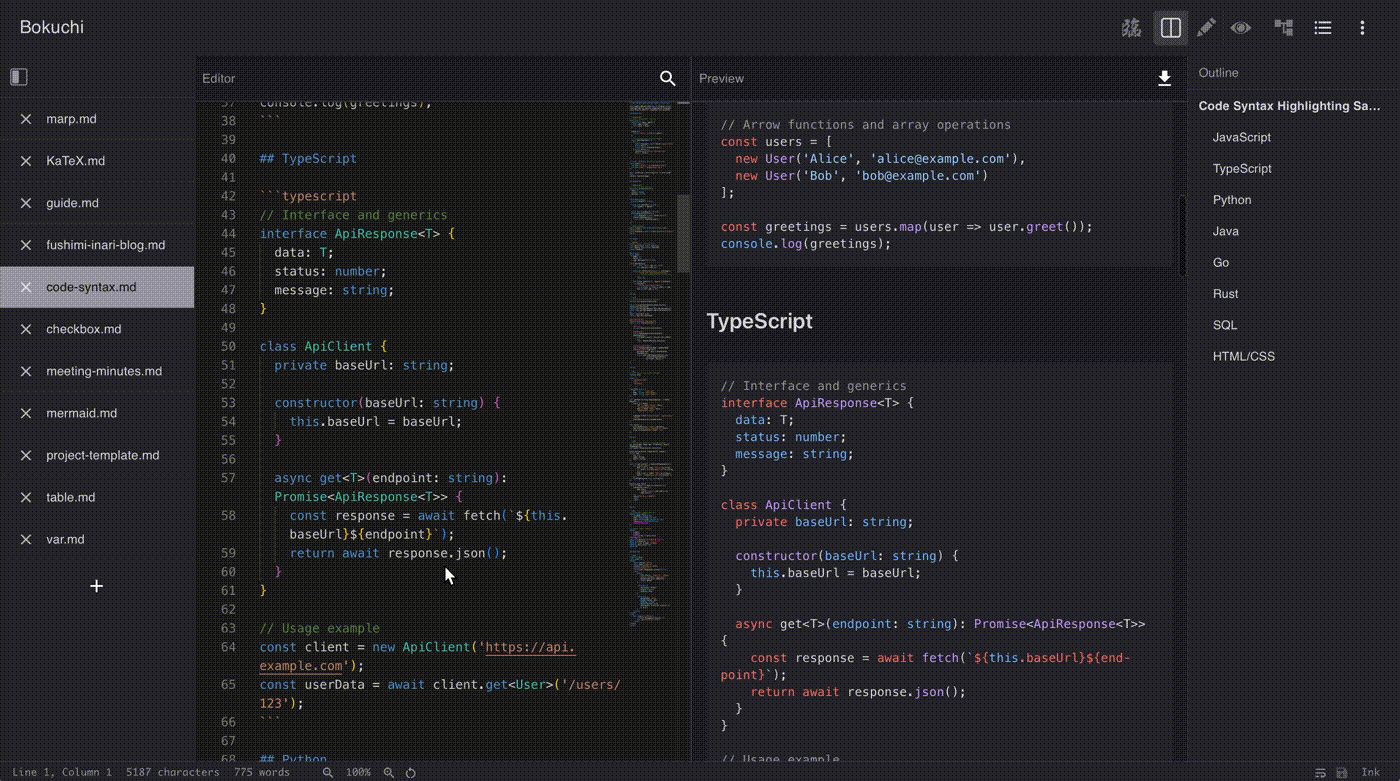Toggle word wrap icon in status bar
This screenshot has width=1400, height=781.
(x=1320, y=772)
